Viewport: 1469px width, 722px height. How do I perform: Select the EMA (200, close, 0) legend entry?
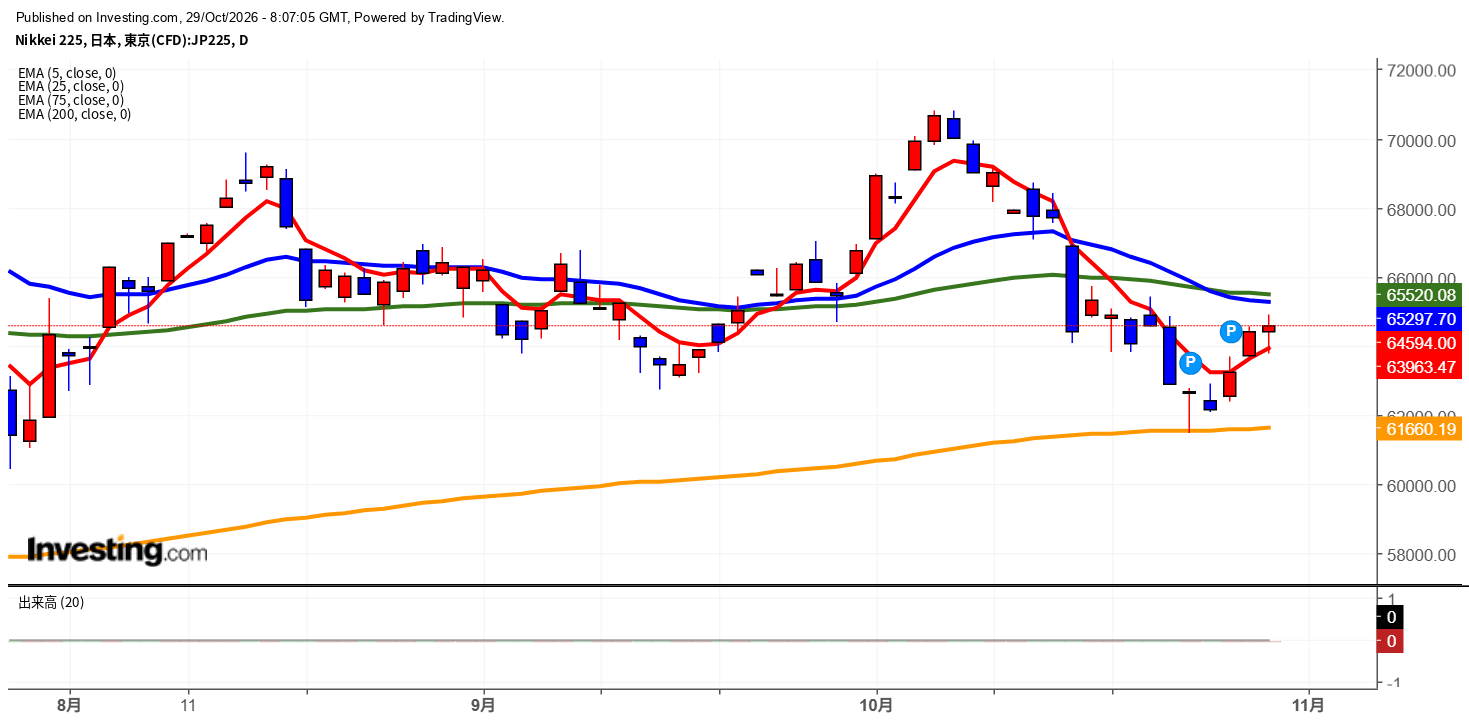click(74, 114)
